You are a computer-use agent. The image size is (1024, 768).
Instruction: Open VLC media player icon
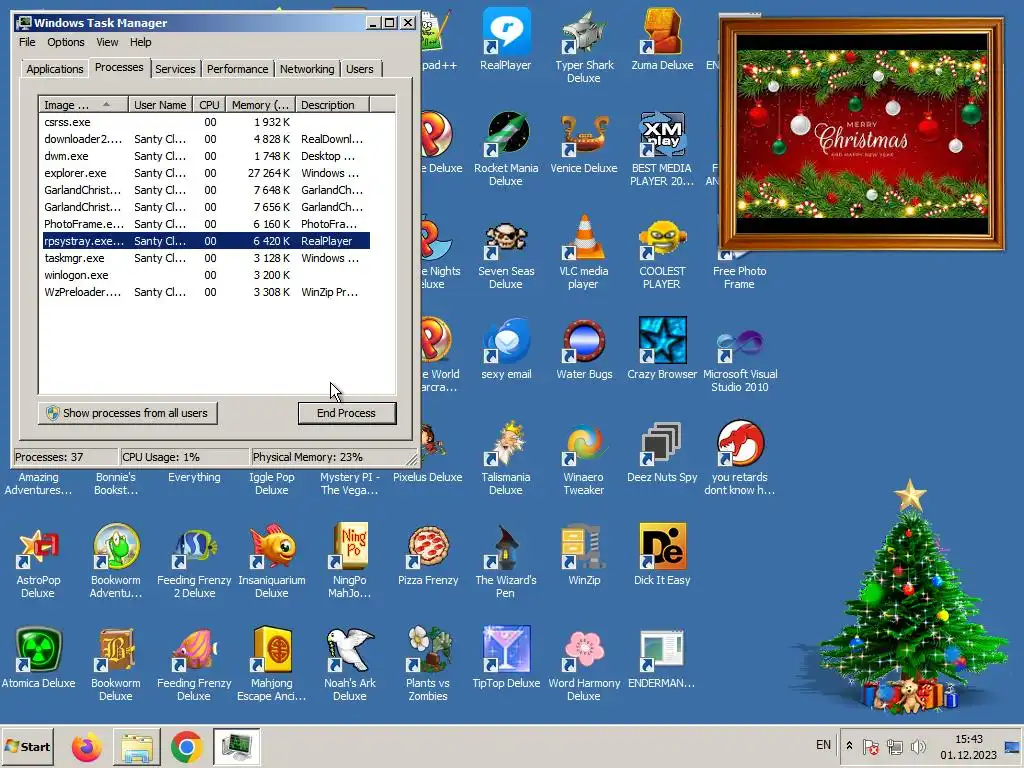coord(584,252)
